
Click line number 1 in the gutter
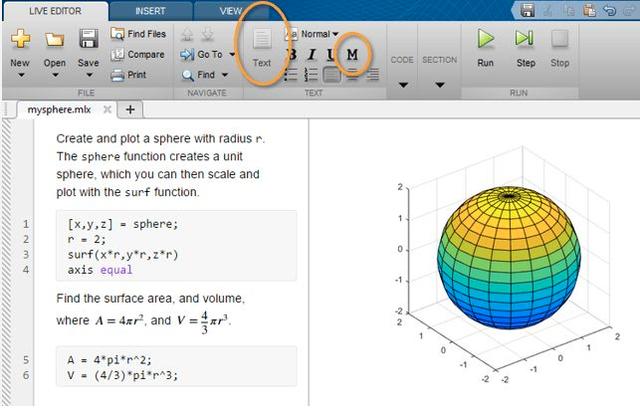[x=26, y=224]
